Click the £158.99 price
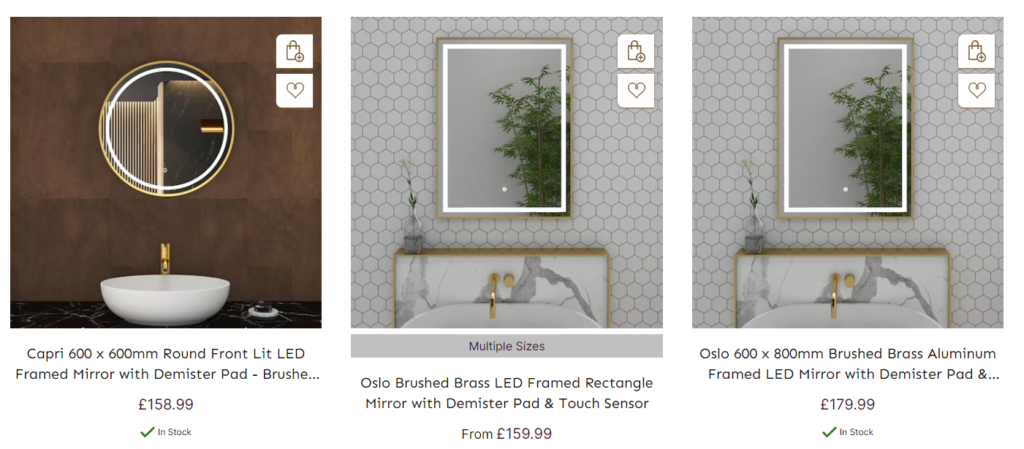1024x449 pixels. tap(166, 405)
